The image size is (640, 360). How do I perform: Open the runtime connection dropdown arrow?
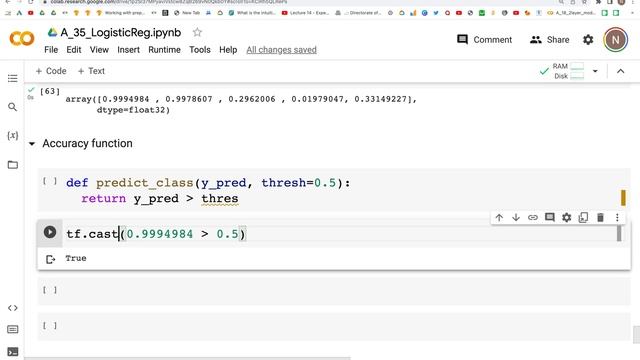[595, 71]
